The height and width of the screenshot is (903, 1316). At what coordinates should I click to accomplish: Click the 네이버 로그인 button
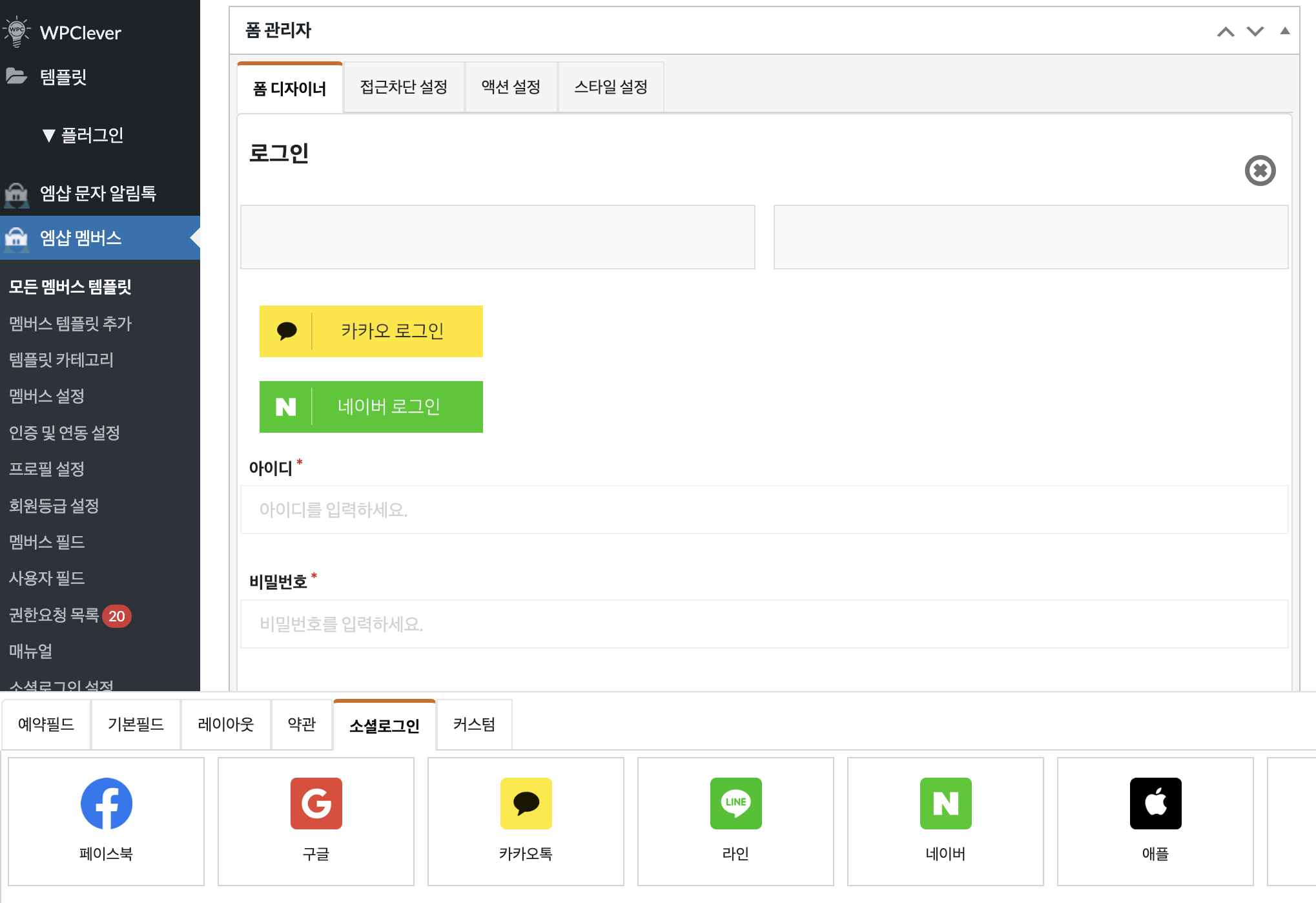point(371,407)
